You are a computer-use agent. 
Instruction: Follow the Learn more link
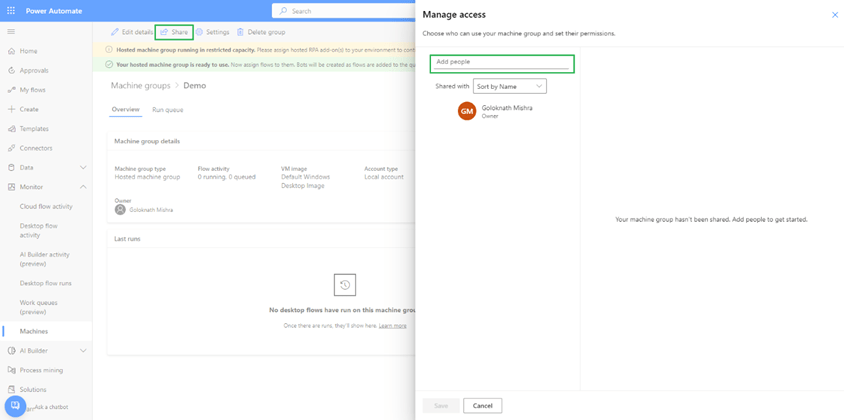[x=392, y=326]
